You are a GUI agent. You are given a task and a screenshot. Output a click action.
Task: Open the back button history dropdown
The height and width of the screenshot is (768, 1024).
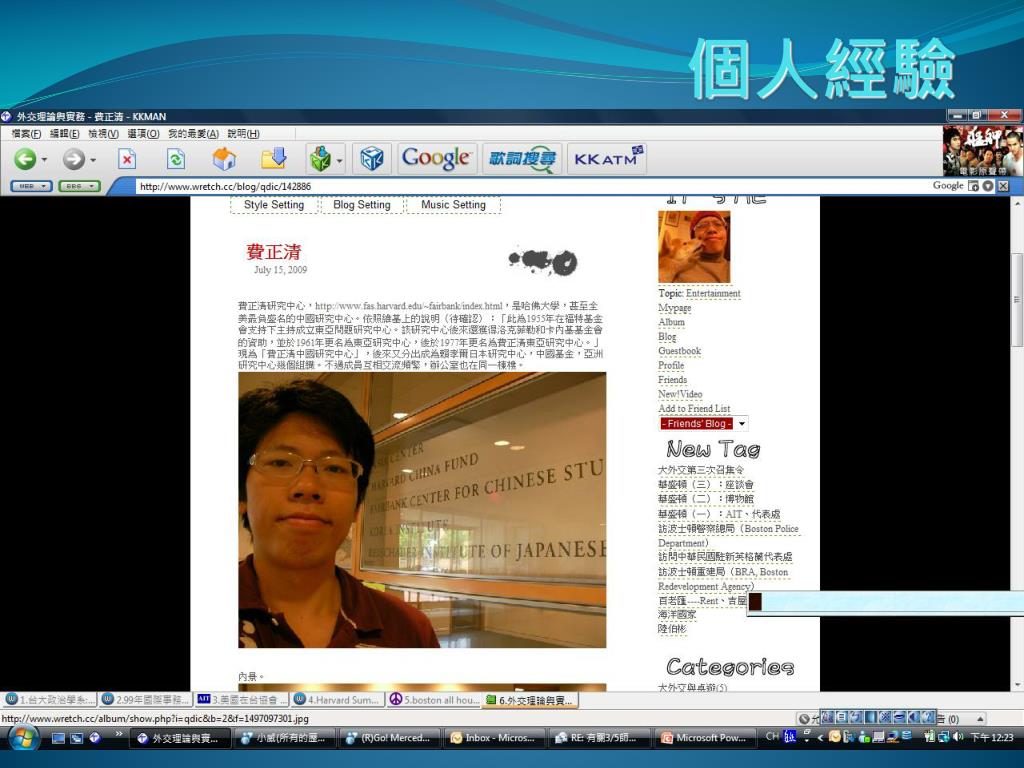point(44,159)
